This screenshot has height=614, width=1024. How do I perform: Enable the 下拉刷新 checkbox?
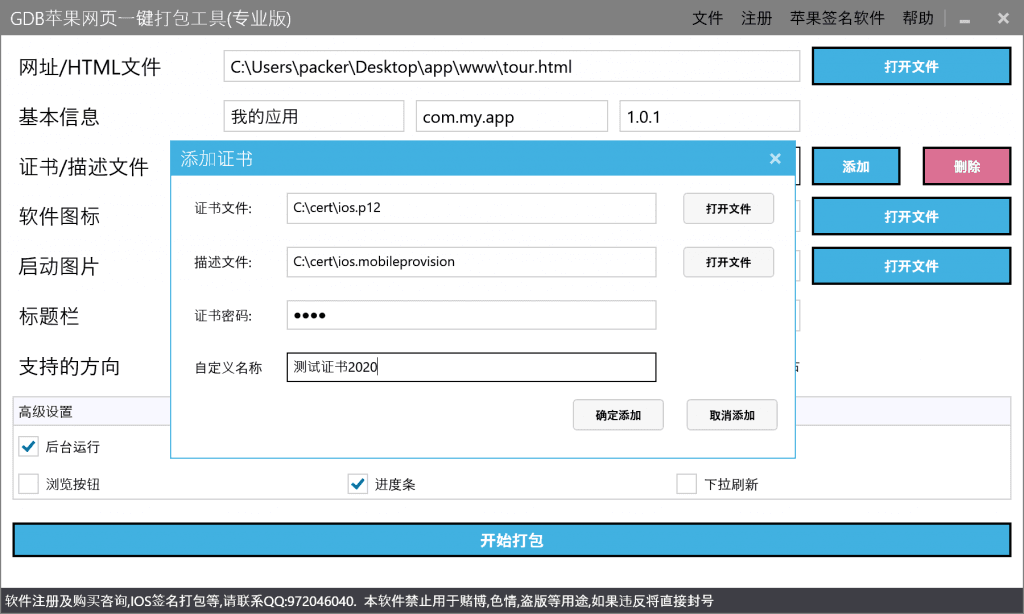(x=686, y=484)
